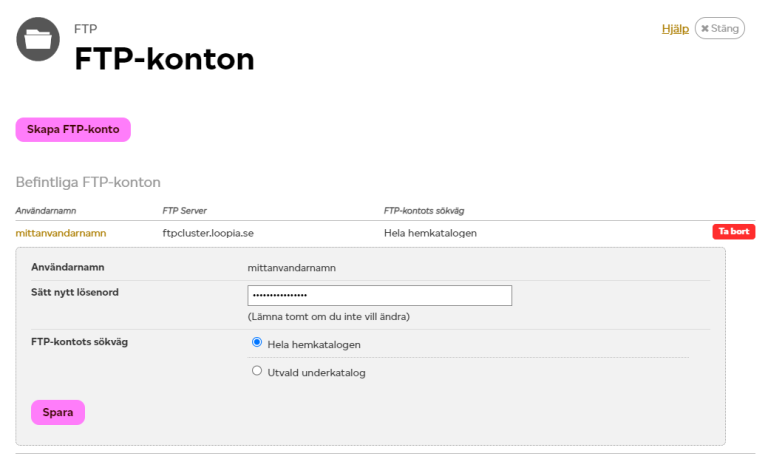
Task: Click the X icon in Stäng button
Action: pos(705,29)
